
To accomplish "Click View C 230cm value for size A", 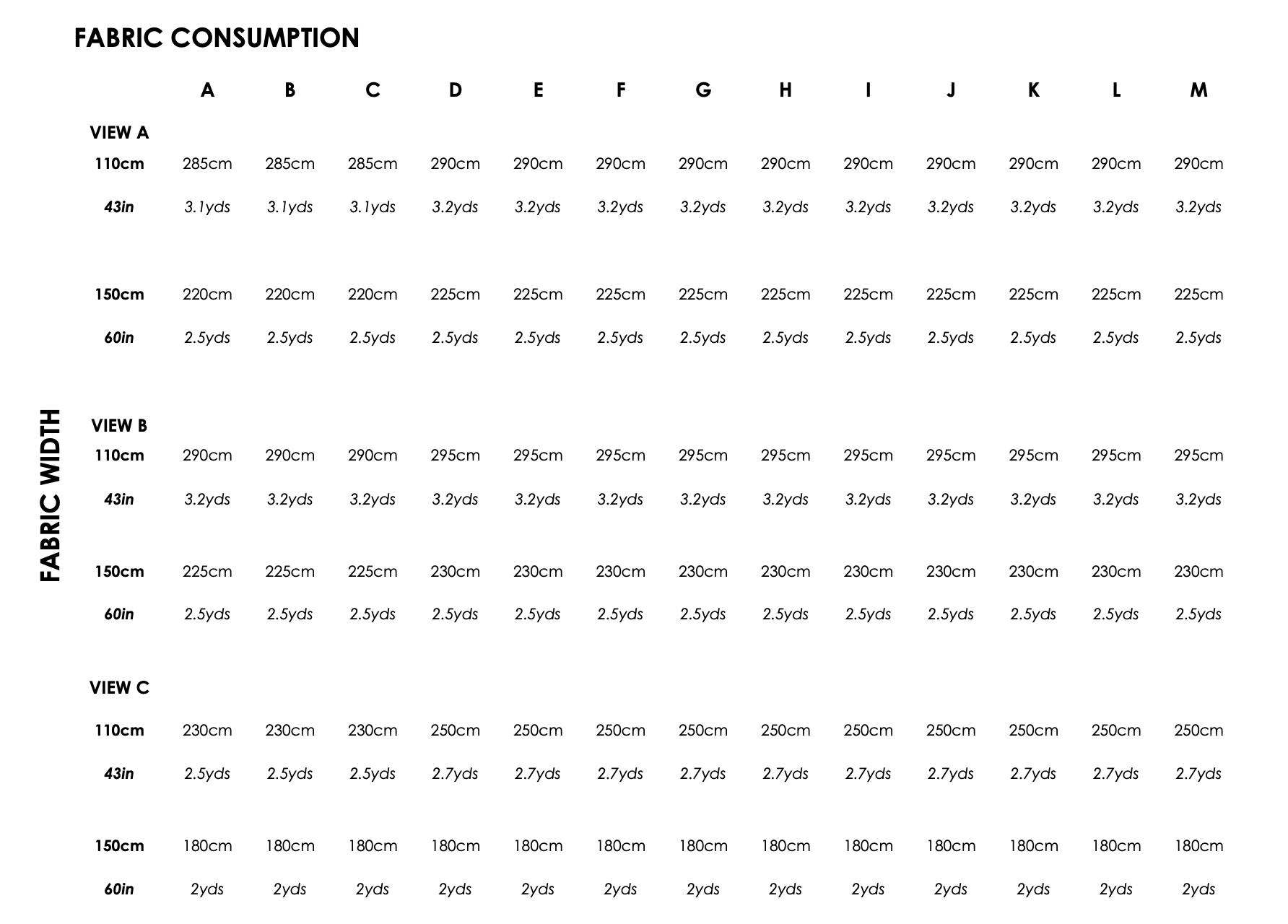I will tap(207, 731).
